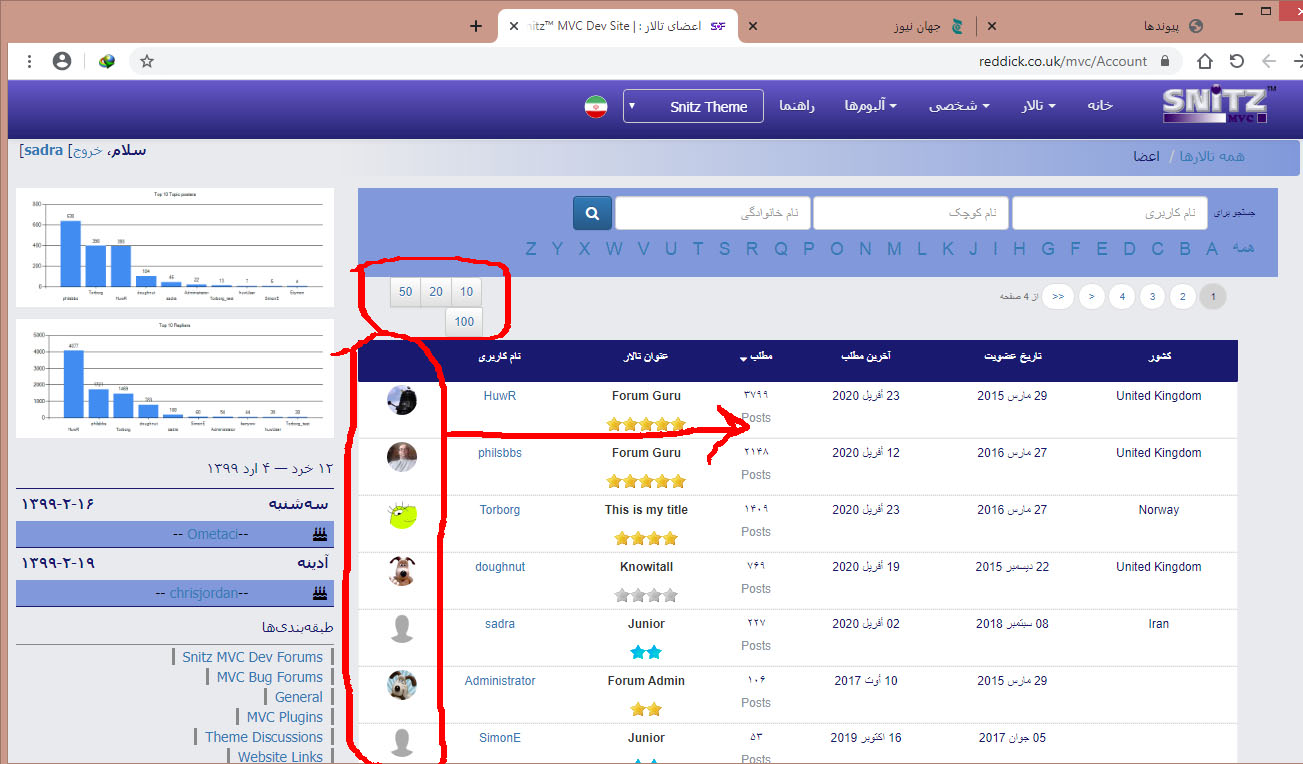Sort table by مطلب column header

760,356
